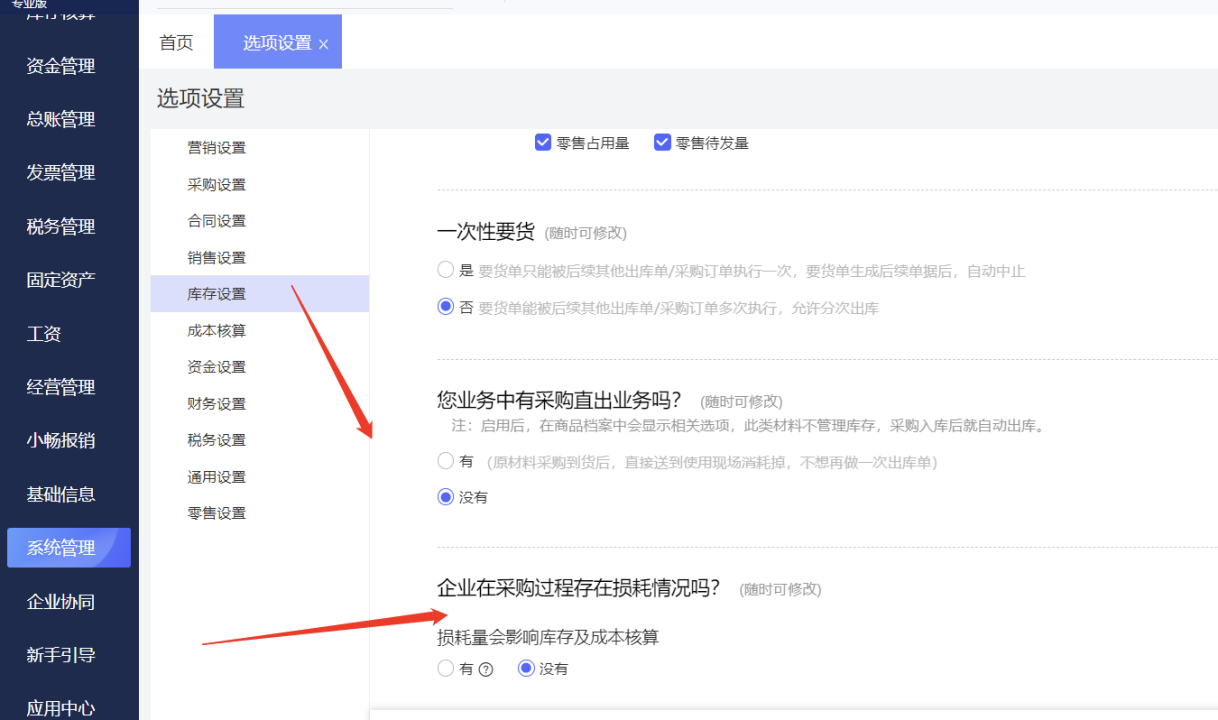Close the 选项设置 tab with the x
The image size is (1218, 720).
coord(323,45)
